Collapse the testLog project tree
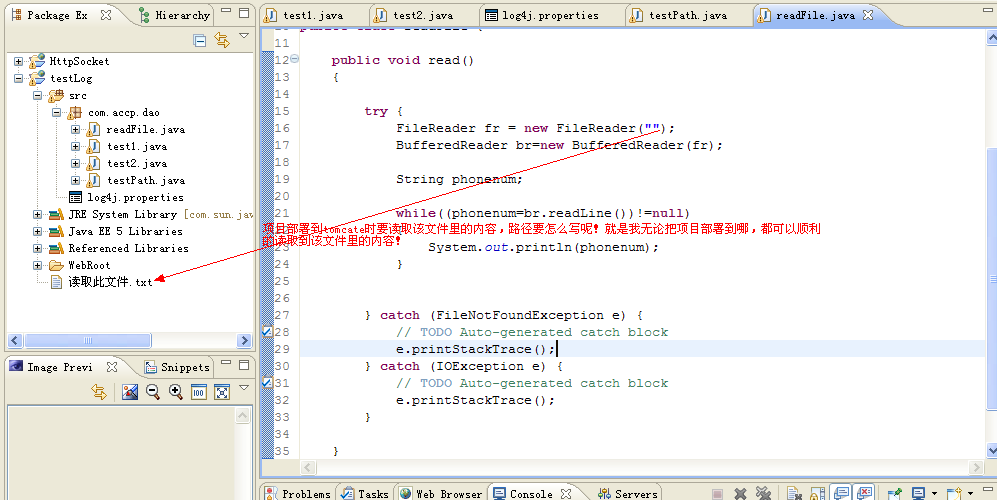This screenshot has width=997, height=500. (x=18, y=79)
